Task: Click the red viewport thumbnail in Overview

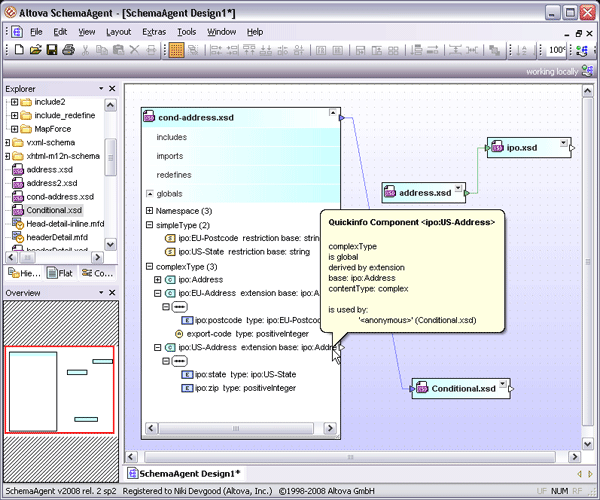Action: [59, 390]
